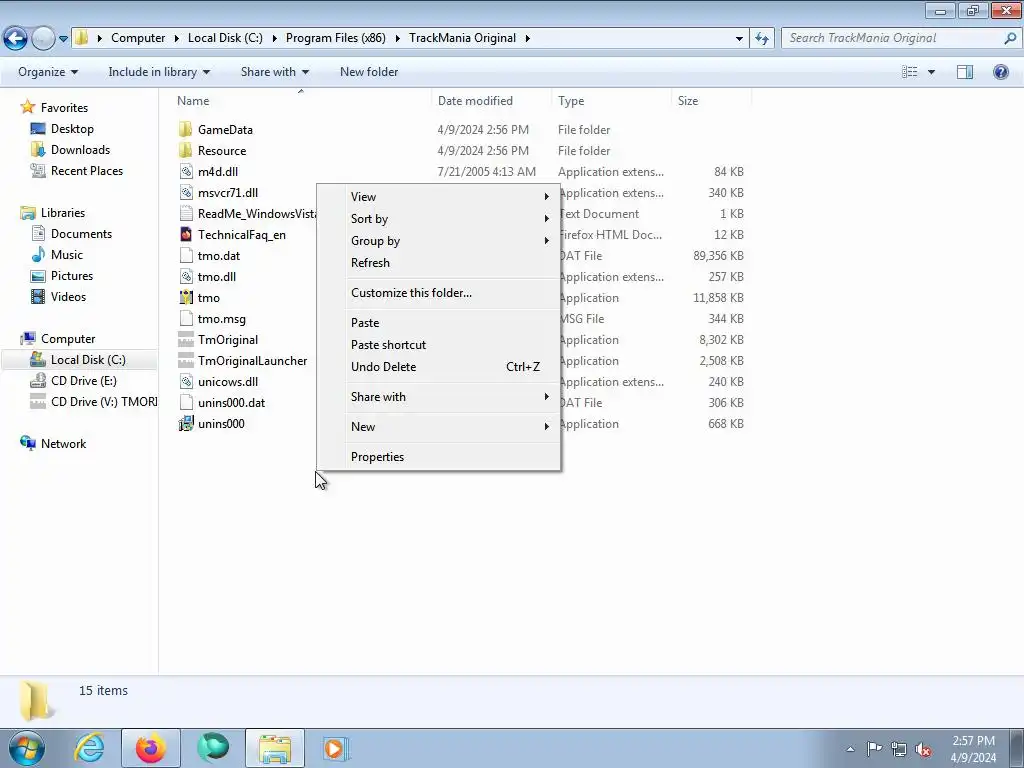Select the GameData folder icon
The width and height of the screenshot is (1024, 768).
186,129
